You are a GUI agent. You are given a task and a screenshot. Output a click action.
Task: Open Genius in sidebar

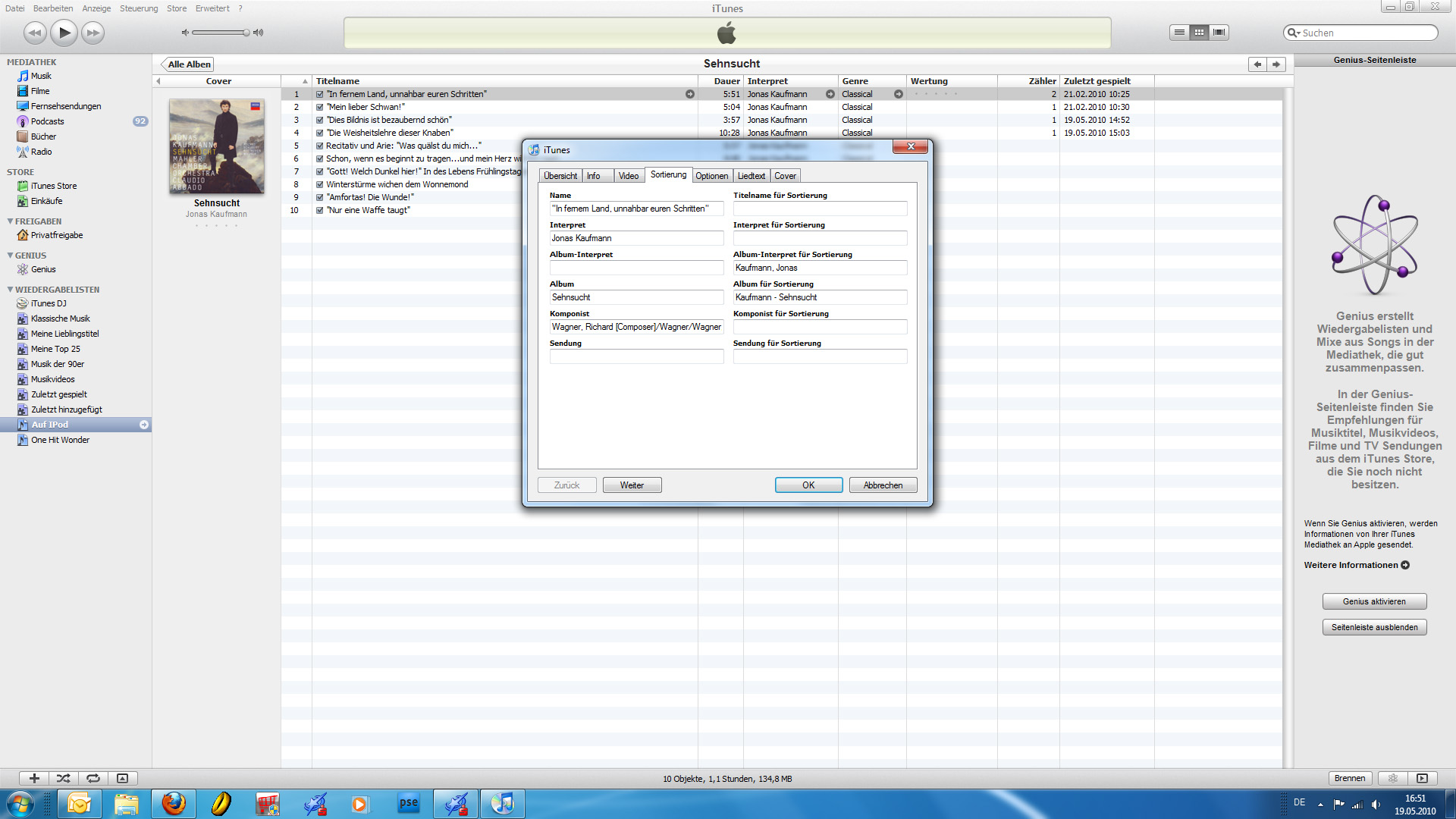coord(43,269)
